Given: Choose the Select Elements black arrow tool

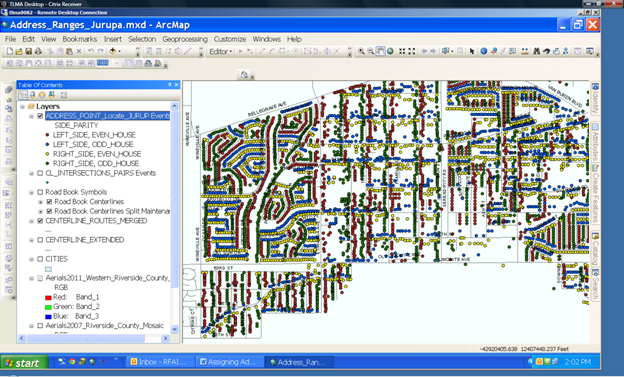Looking at the screenshot, I should click(472, 51).
